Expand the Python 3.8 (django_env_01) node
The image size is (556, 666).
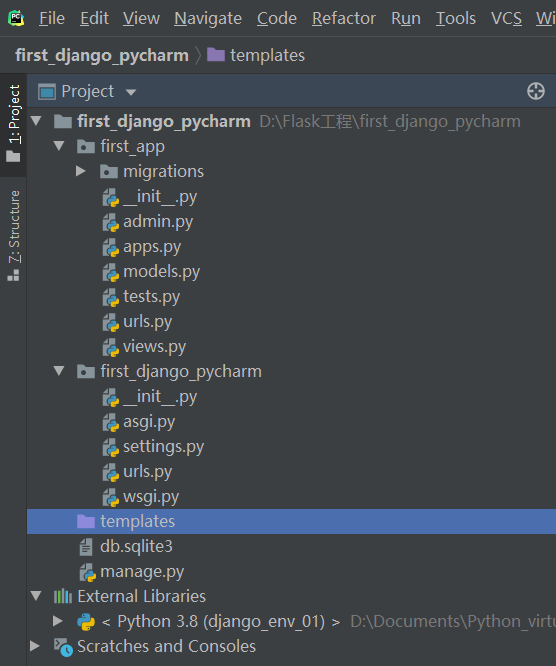point(58,621)
